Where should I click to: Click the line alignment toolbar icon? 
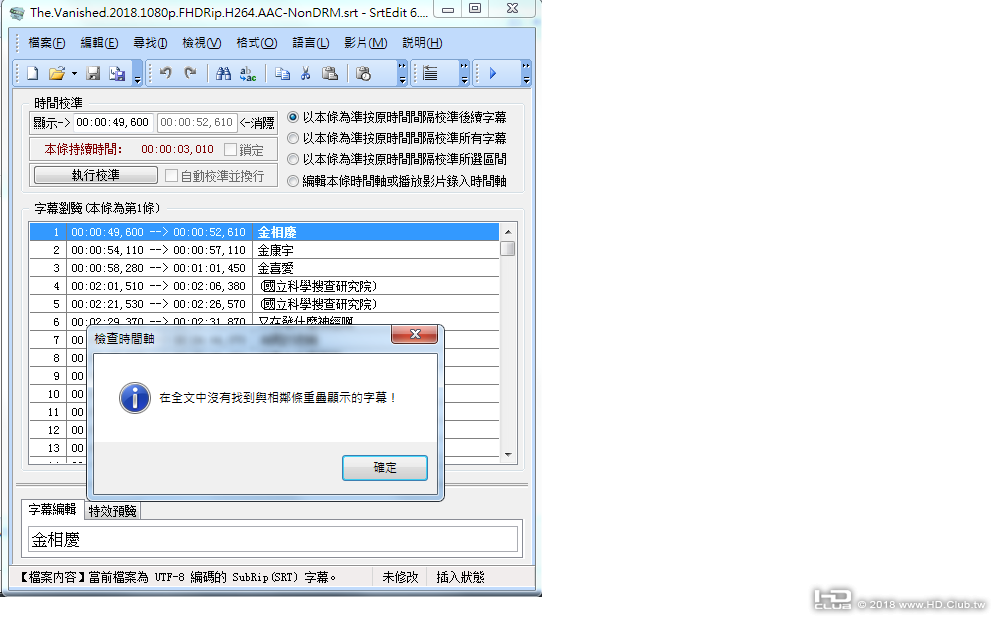[430, 74]
